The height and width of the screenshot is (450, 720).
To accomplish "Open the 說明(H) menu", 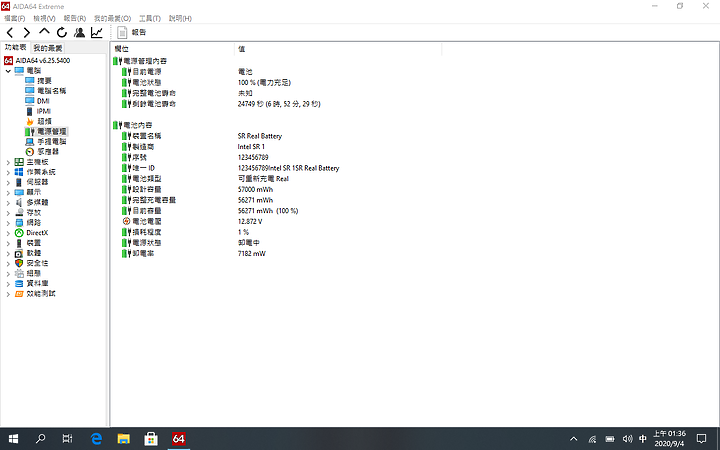I will [180, 18].
